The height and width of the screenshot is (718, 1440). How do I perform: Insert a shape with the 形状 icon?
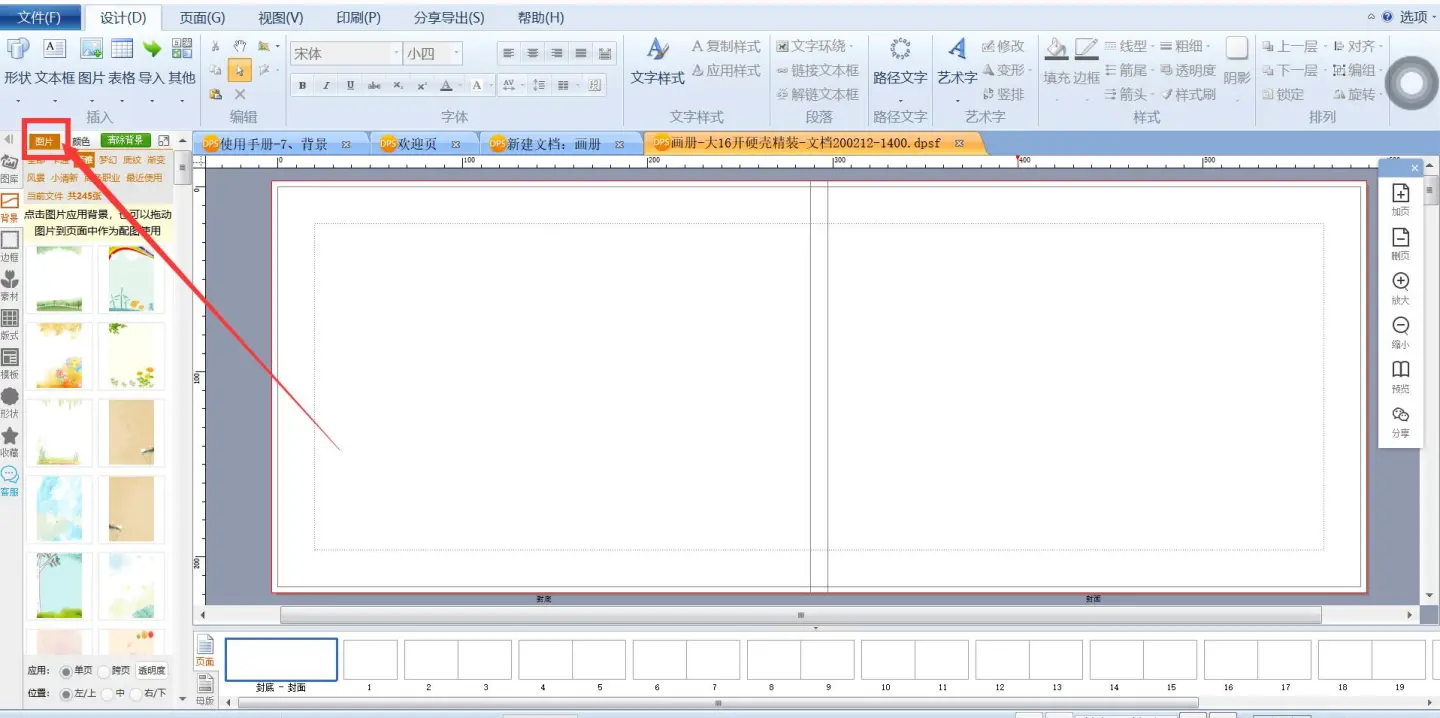(x=18, y=51)
